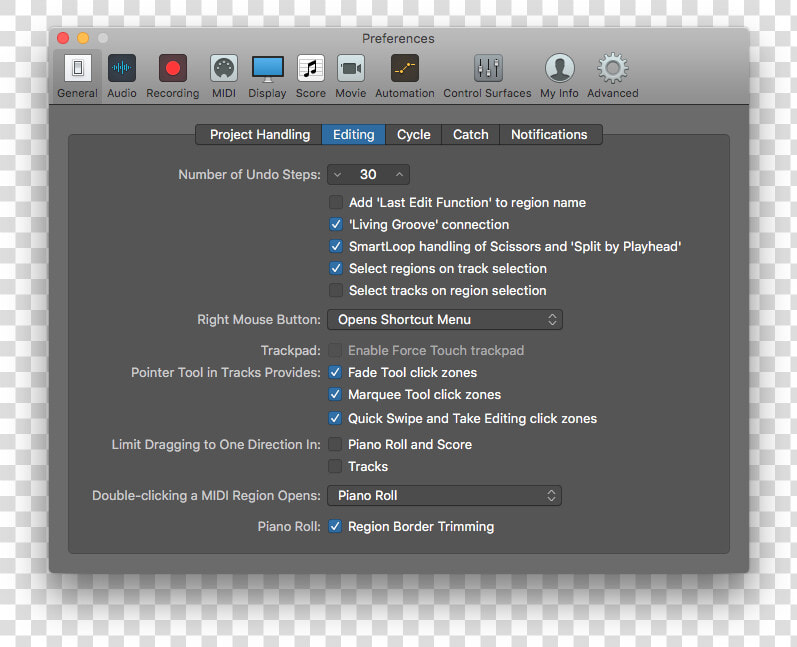Enable limit dragging in Tracks

pos(335,466)
